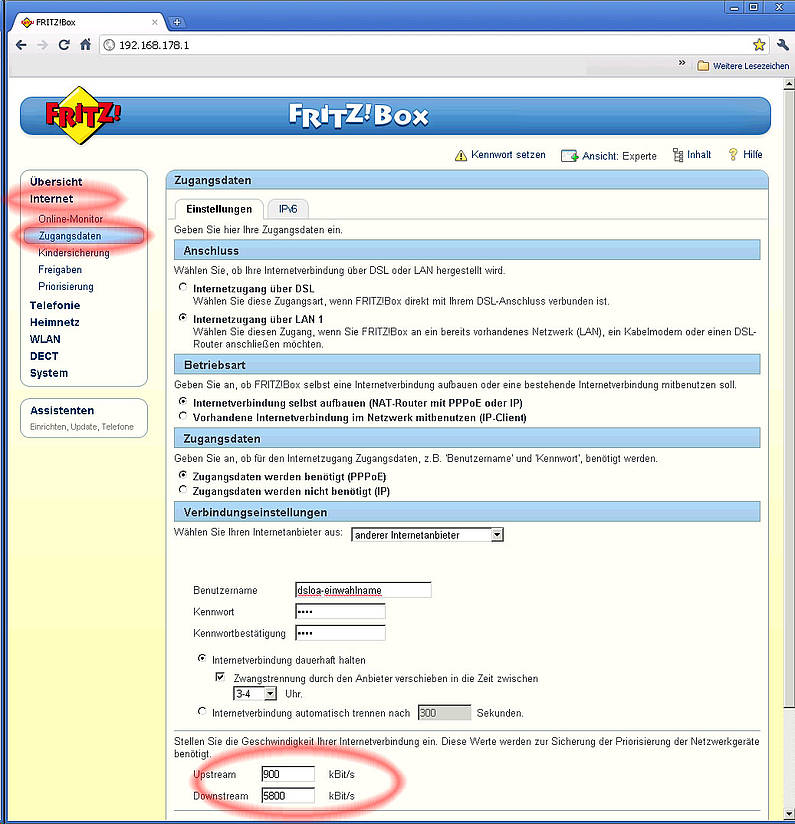Image resolution: width=795 pixels, height=824 pixels.
Task: Click the browser forward arrow
Action: click(x=43, y=45)
